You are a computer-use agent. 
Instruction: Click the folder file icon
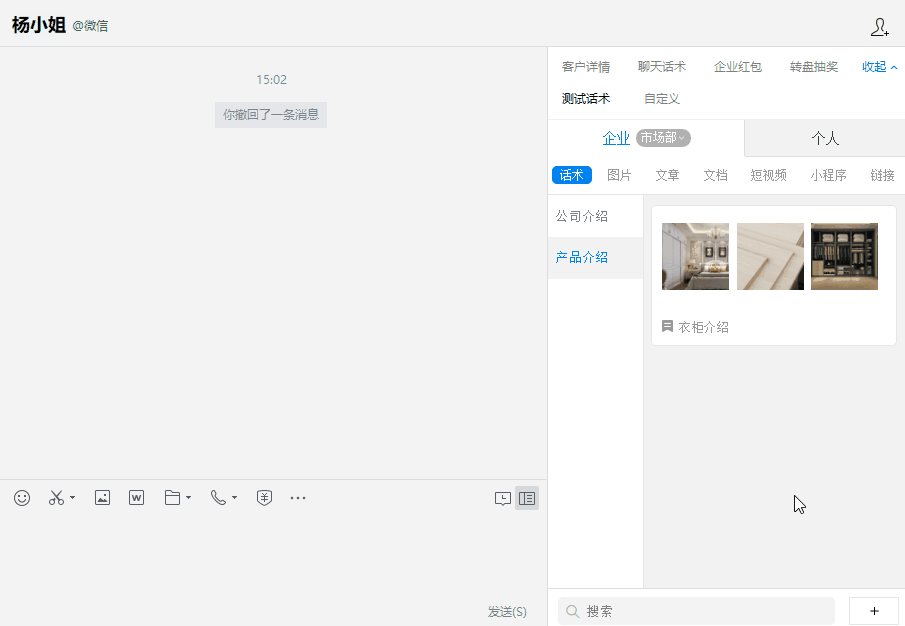[172, 497]
